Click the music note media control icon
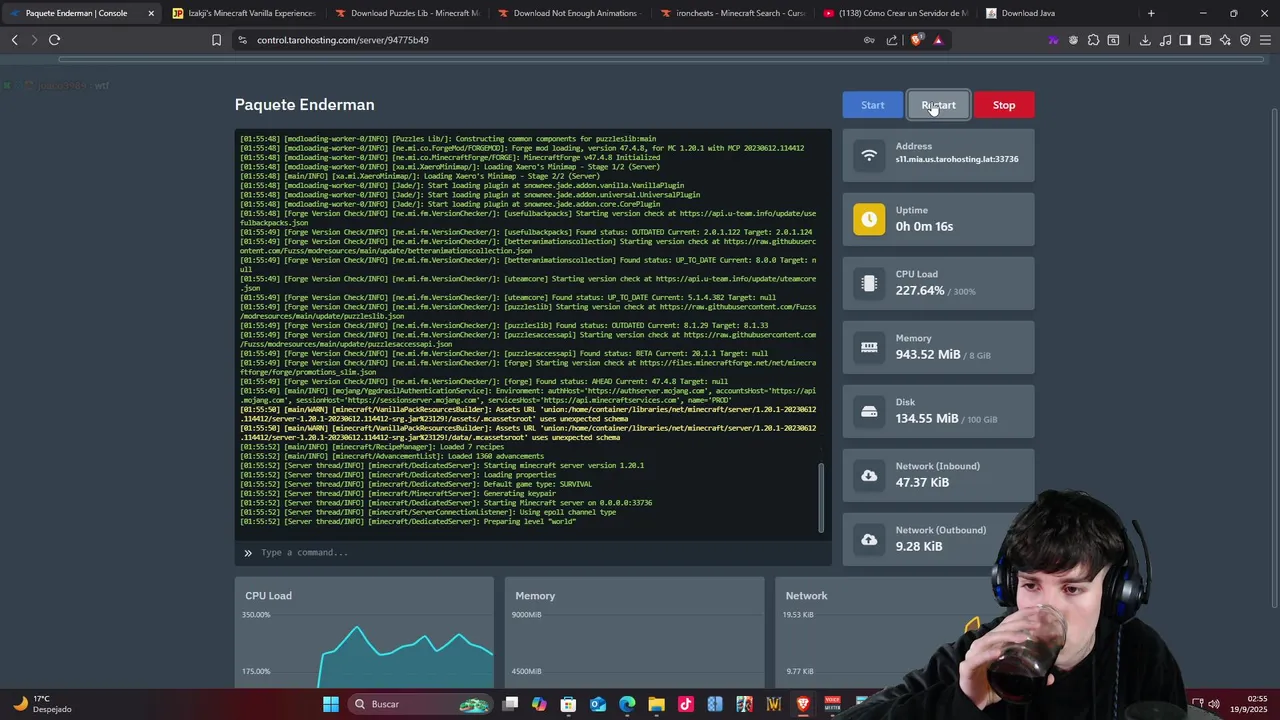Image resolution: width=1280 pixels, height=720 pixels. pyautogui.click(x=1165, y=40)
